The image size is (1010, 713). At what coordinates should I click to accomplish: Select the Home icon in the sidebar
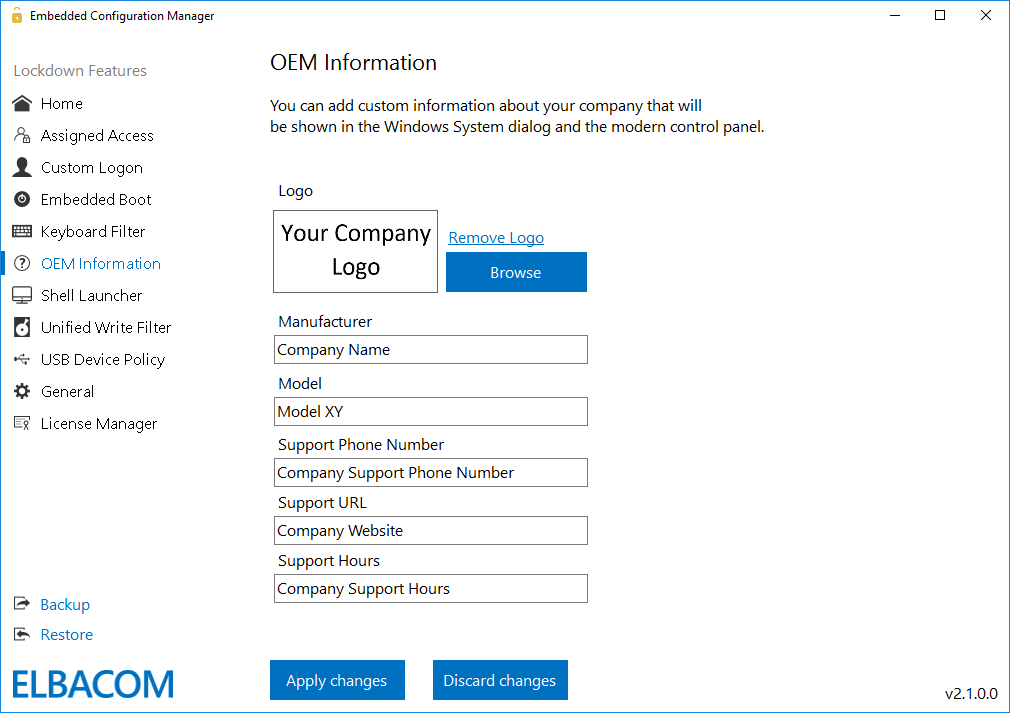(21, 103)
